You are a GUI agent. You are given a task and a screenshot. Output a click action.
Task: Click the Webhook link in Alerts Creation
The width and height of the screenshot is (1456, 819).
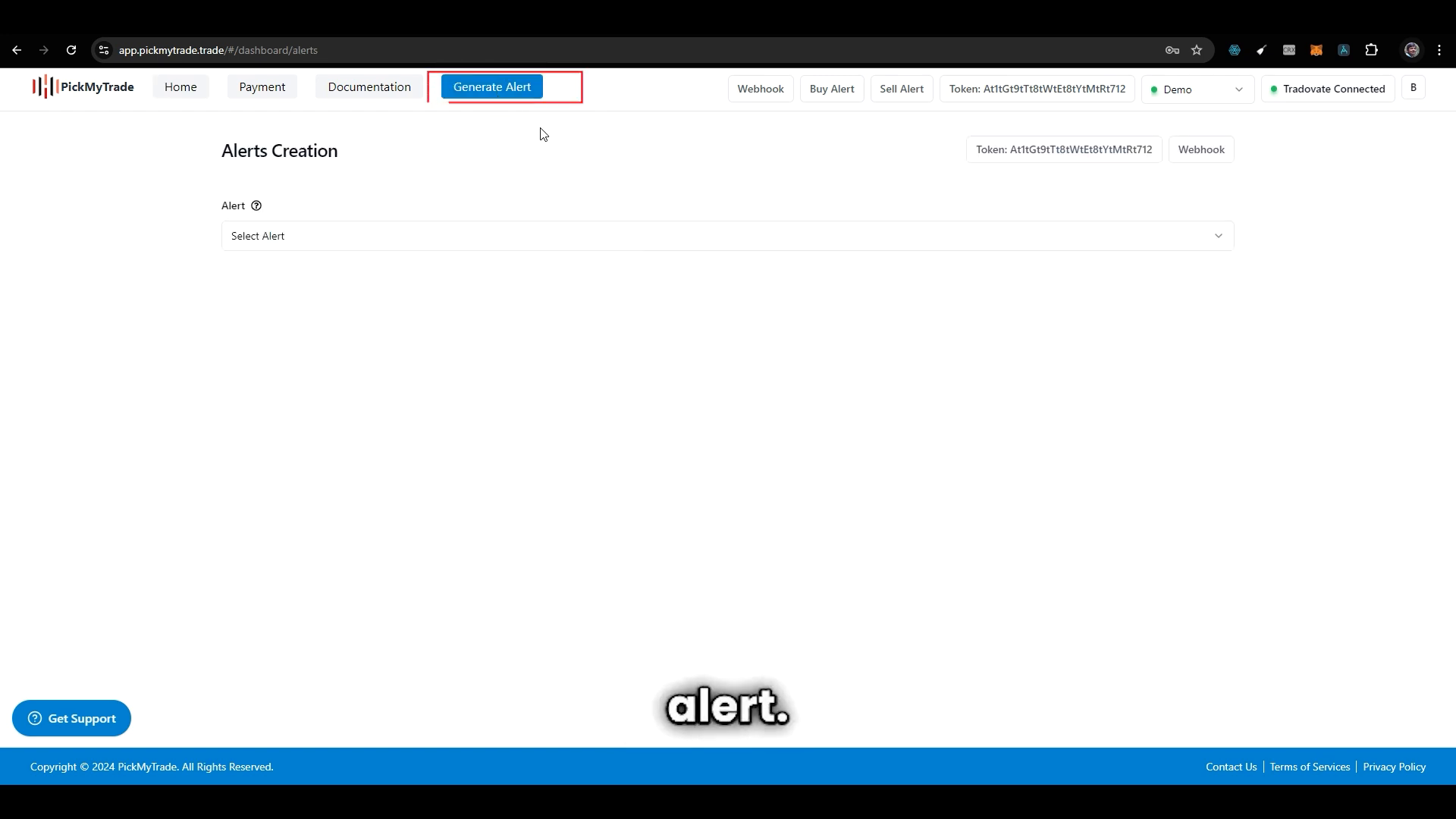pyautogui.click(x=1201, y=149)
